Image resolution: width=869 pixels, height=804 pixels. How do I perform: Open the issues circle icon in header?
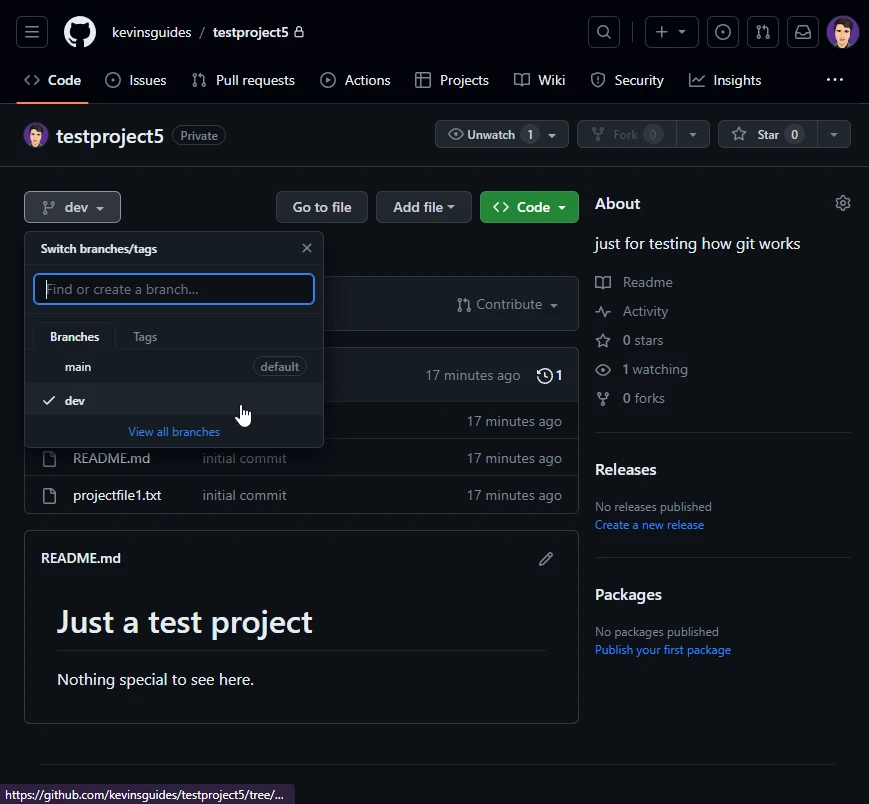click(723, 32)
